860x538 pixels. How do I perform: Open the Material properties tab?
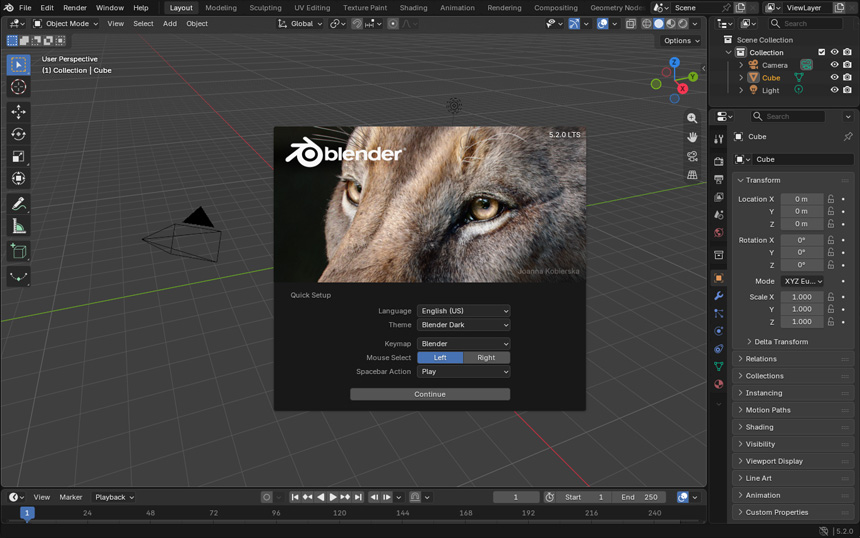718,384
